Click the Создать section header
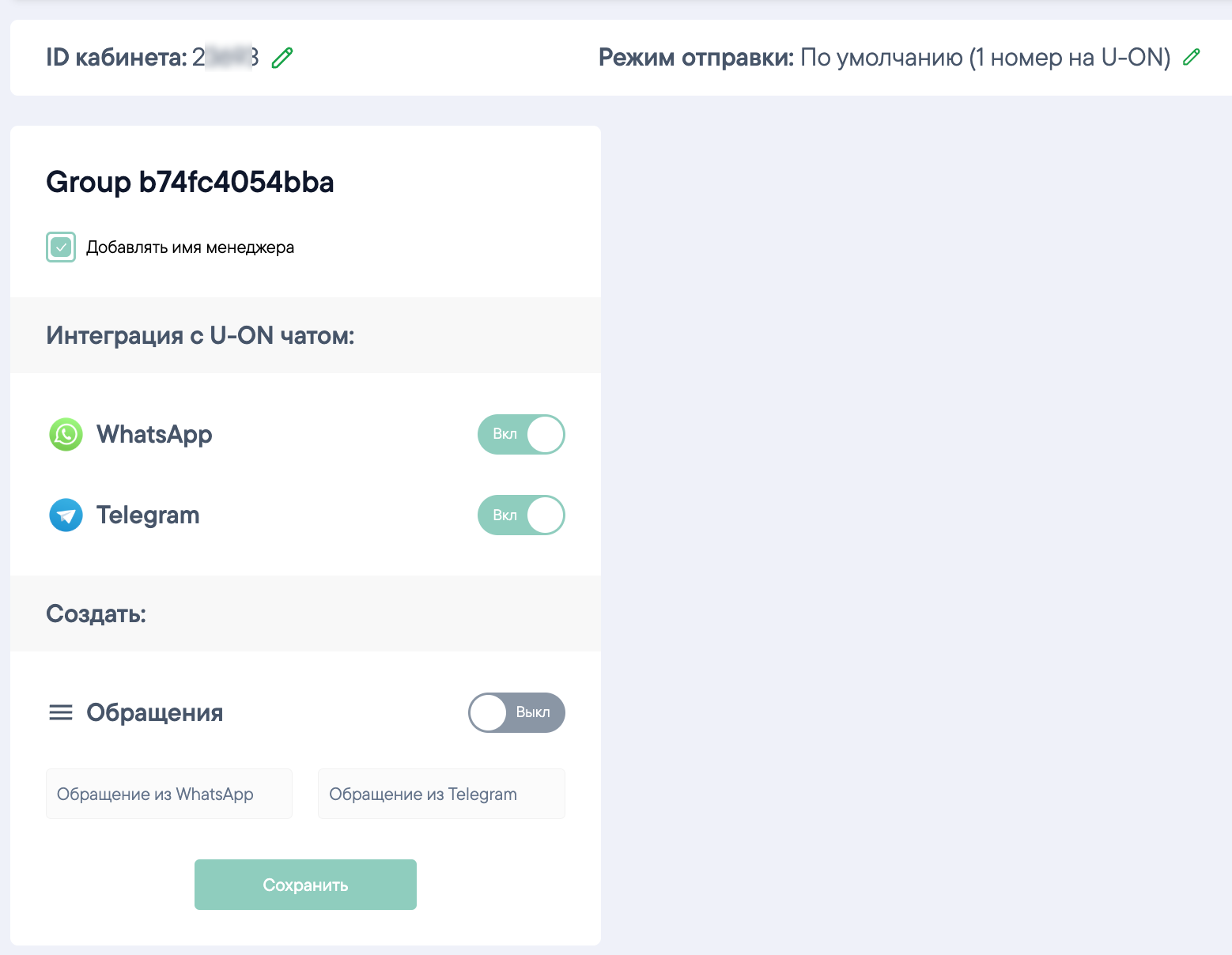 (96, 613)
